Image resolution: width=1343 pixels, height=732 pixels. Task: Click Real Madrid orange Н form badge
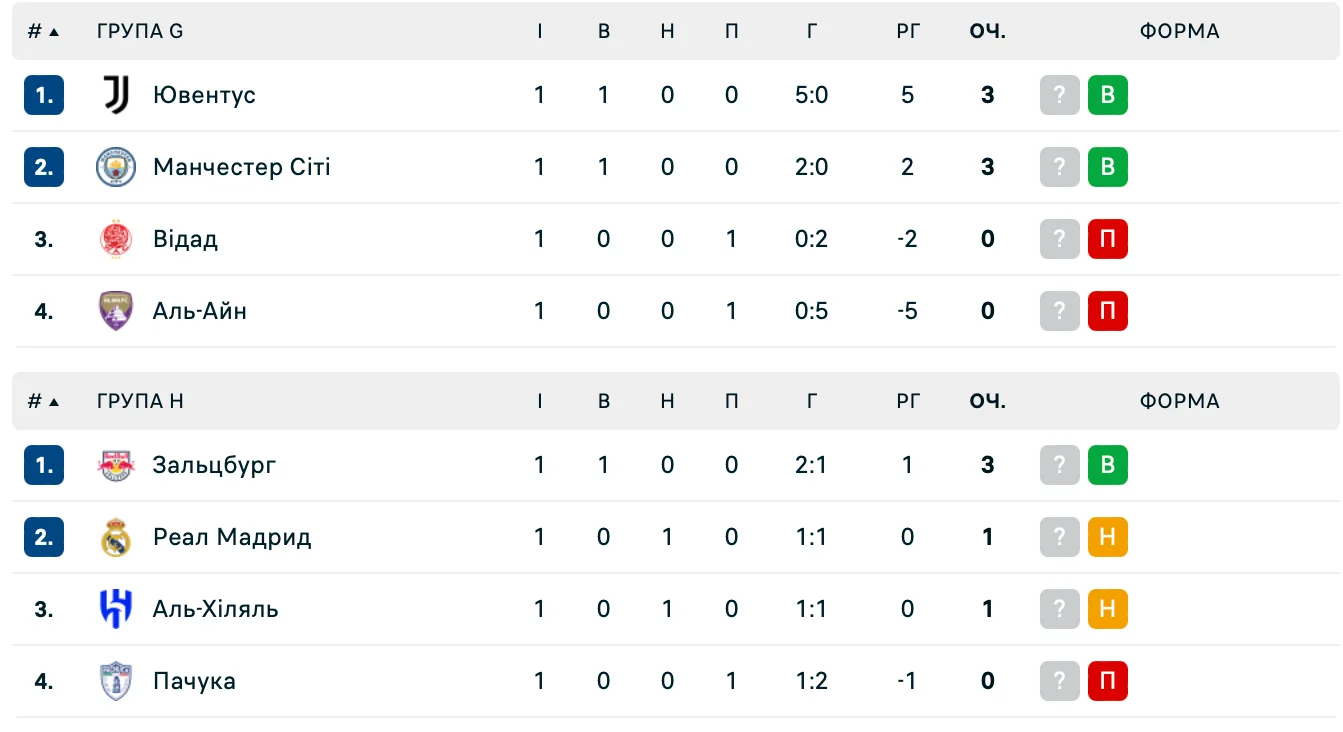click(1107, 537)
